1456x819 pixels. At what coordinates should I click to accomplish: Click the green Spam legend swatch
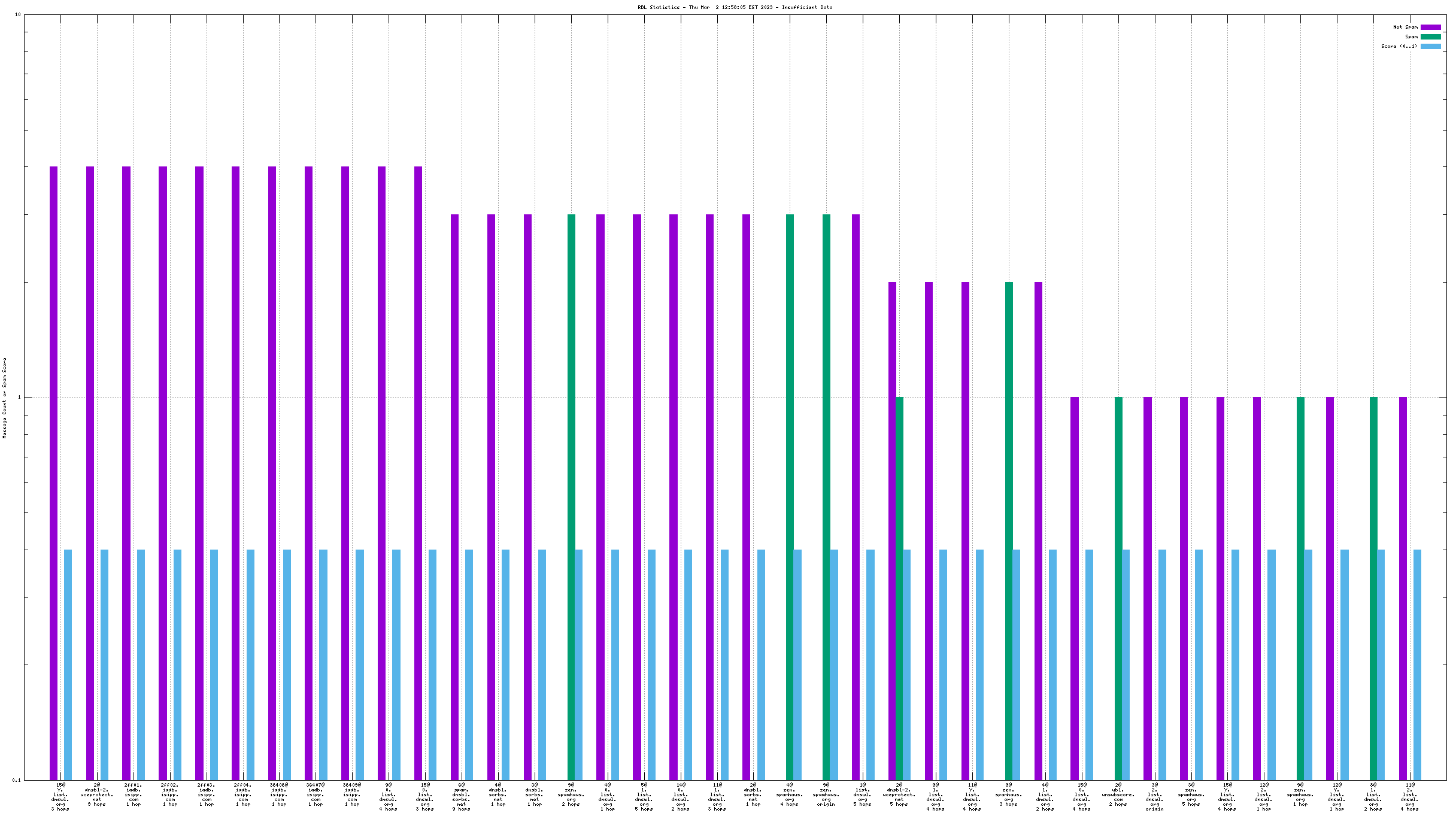1430,37
